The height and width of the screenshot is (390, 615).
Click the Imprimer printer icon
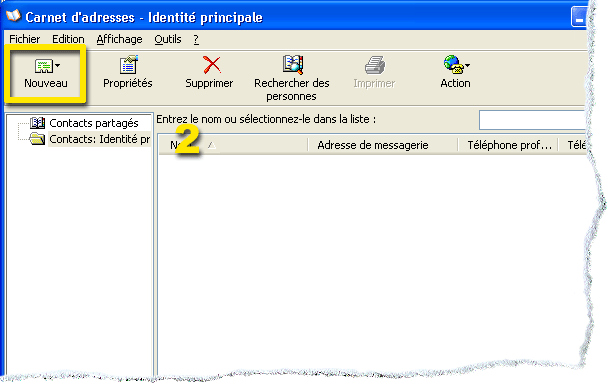(375, 65)
